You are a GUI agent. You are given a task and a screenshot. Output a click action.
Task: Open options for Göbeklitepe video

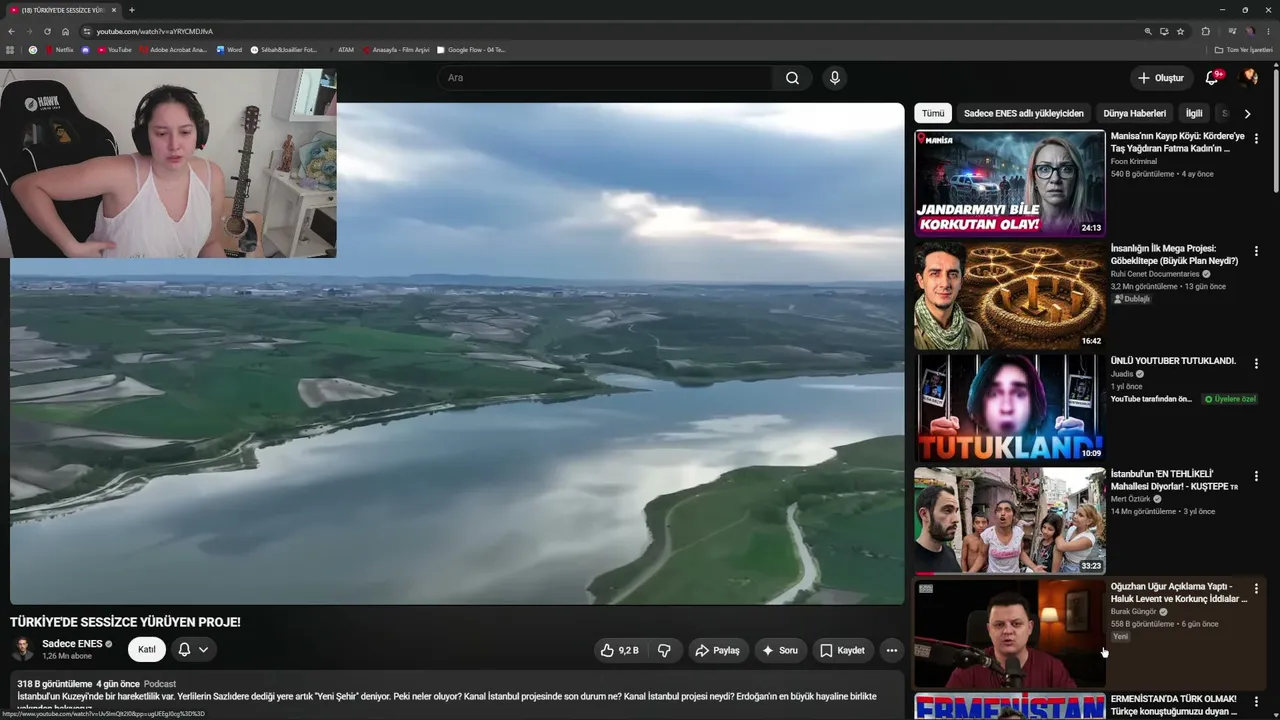[x=1256, y=251]
